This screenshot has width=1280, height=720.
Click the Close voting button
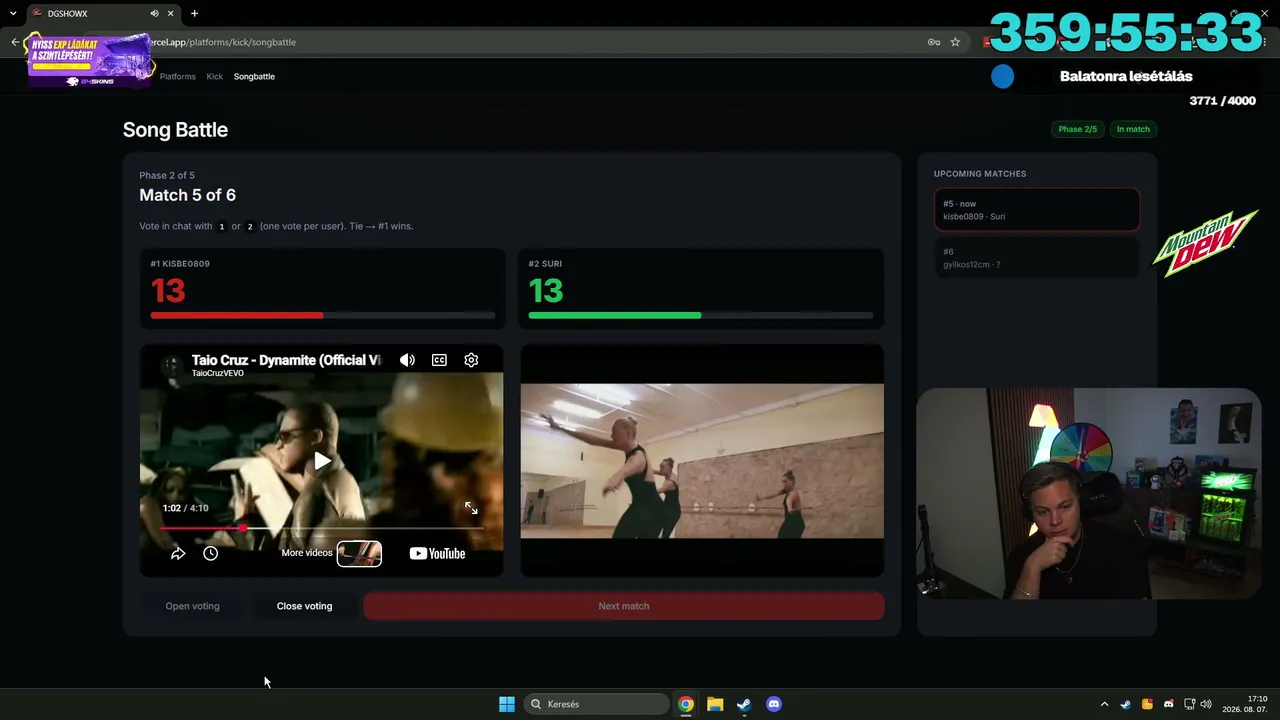304,606
